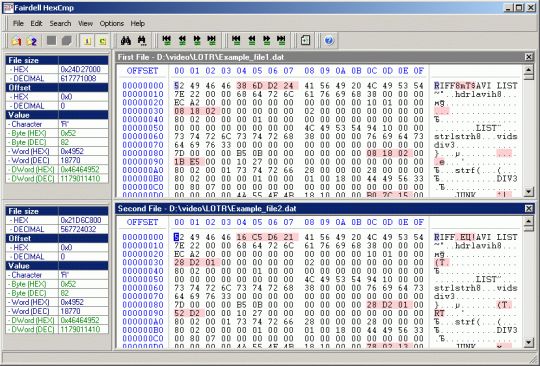
Task: Click the flat gray square toolbar icon
Action: (52, 41)
